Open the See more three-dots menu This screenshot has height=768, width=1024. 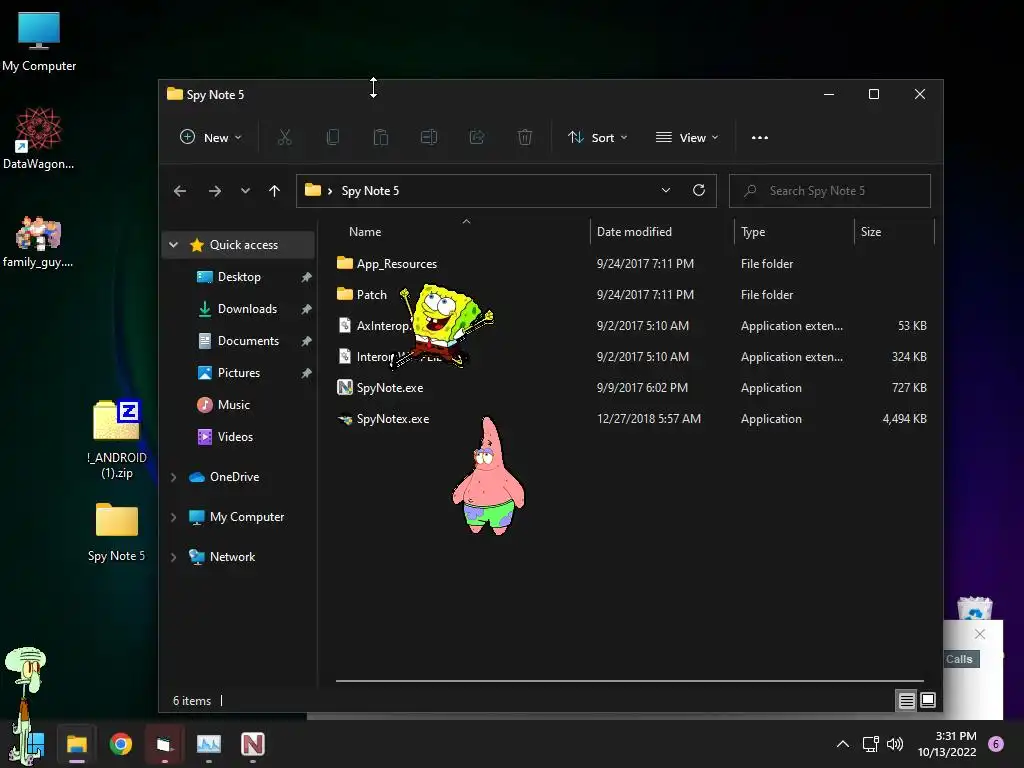pyautogui.click(x=760, y=138)
